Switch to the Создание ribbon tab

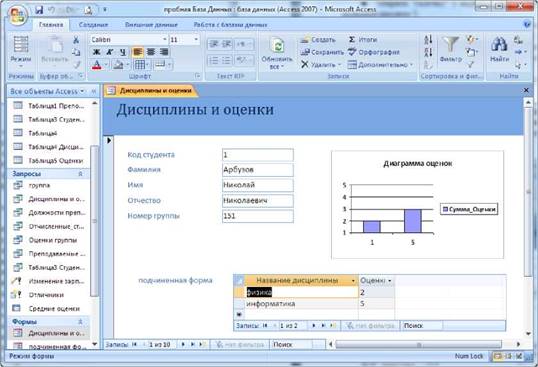tap(93, 25)
